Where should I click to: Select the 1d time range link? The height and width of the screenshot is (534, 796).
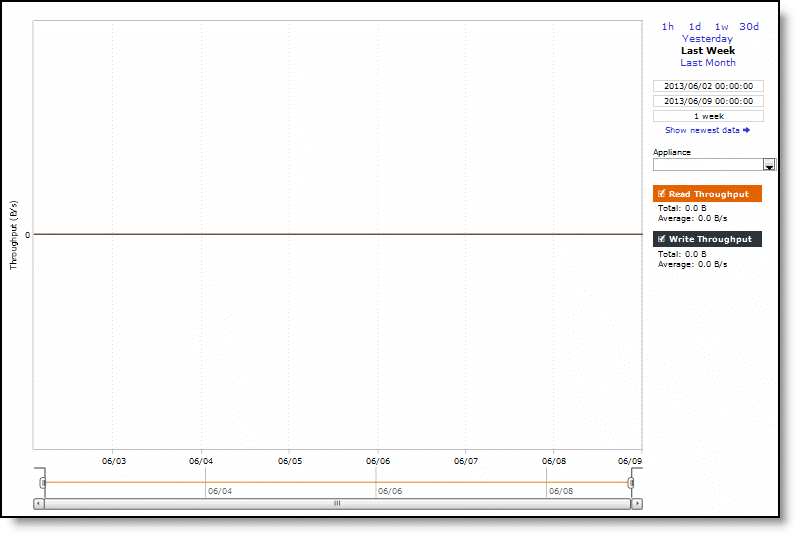(695, 26)
